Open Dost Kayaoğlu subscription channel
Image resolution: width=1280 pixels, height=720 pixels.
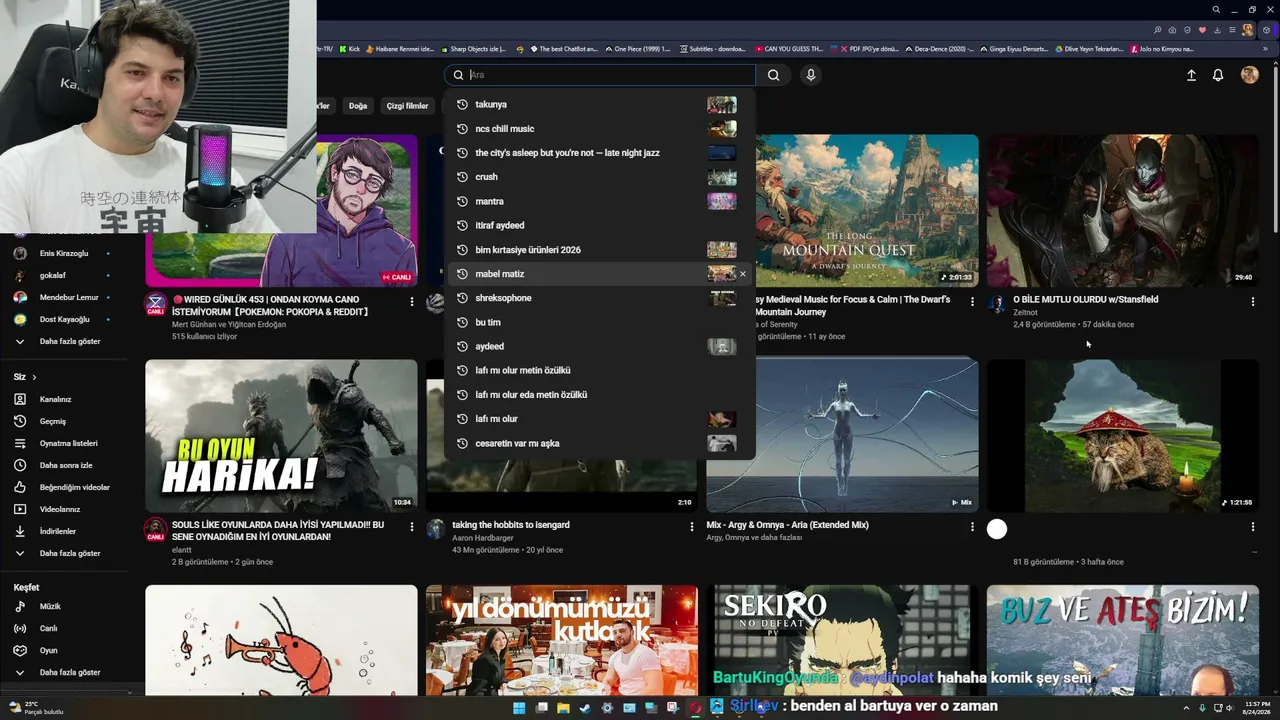coord(64,319)
